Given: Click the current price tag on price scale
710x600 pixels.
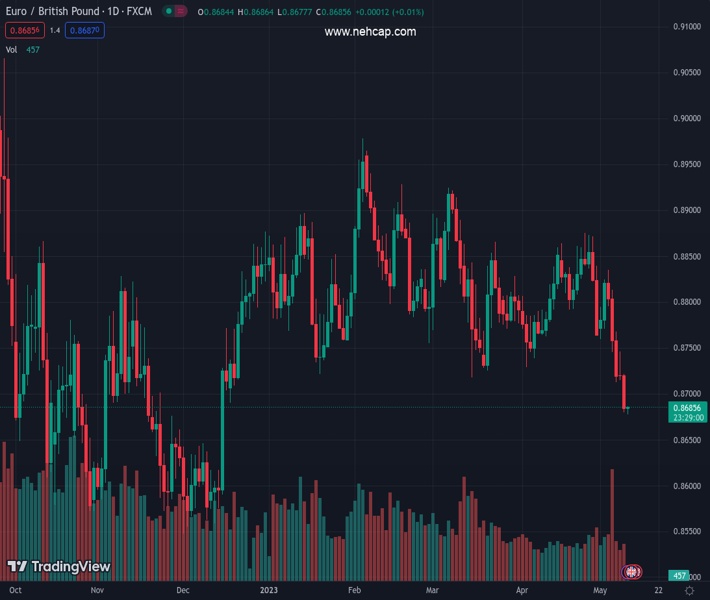Looking at the screenshot, I should [x=688, y=412].
